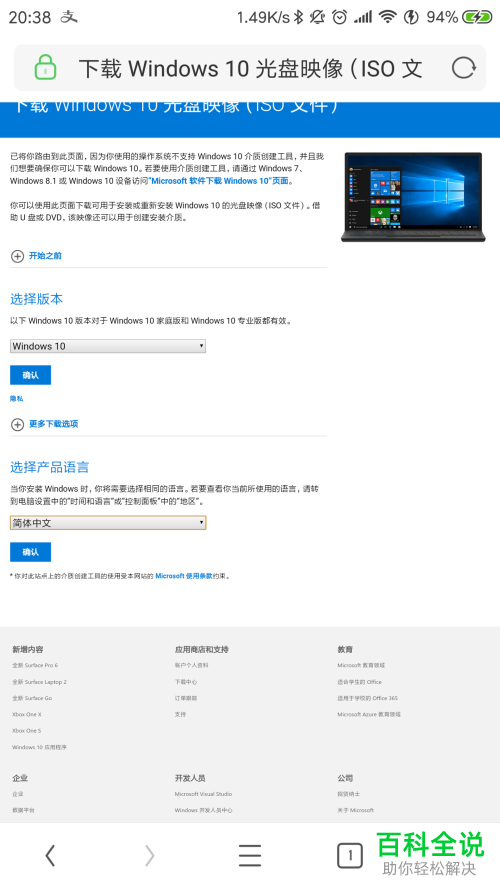The width and height of the screenshot is (500, 889).
Task: Open 帐户个人资料 footer link
Action: [192, 665]
